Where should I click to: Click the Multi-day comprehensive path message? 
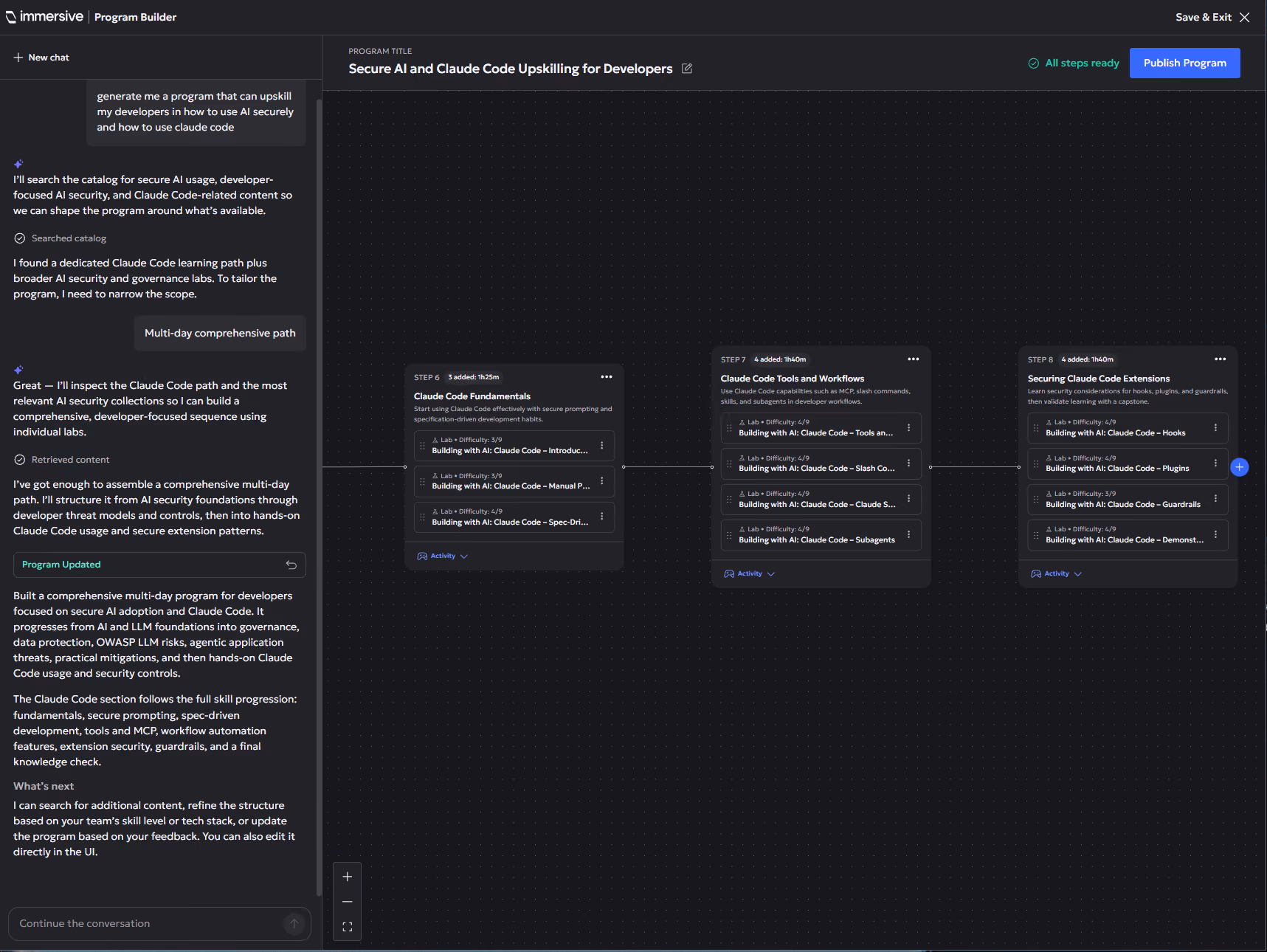click(x=220, y=334)
